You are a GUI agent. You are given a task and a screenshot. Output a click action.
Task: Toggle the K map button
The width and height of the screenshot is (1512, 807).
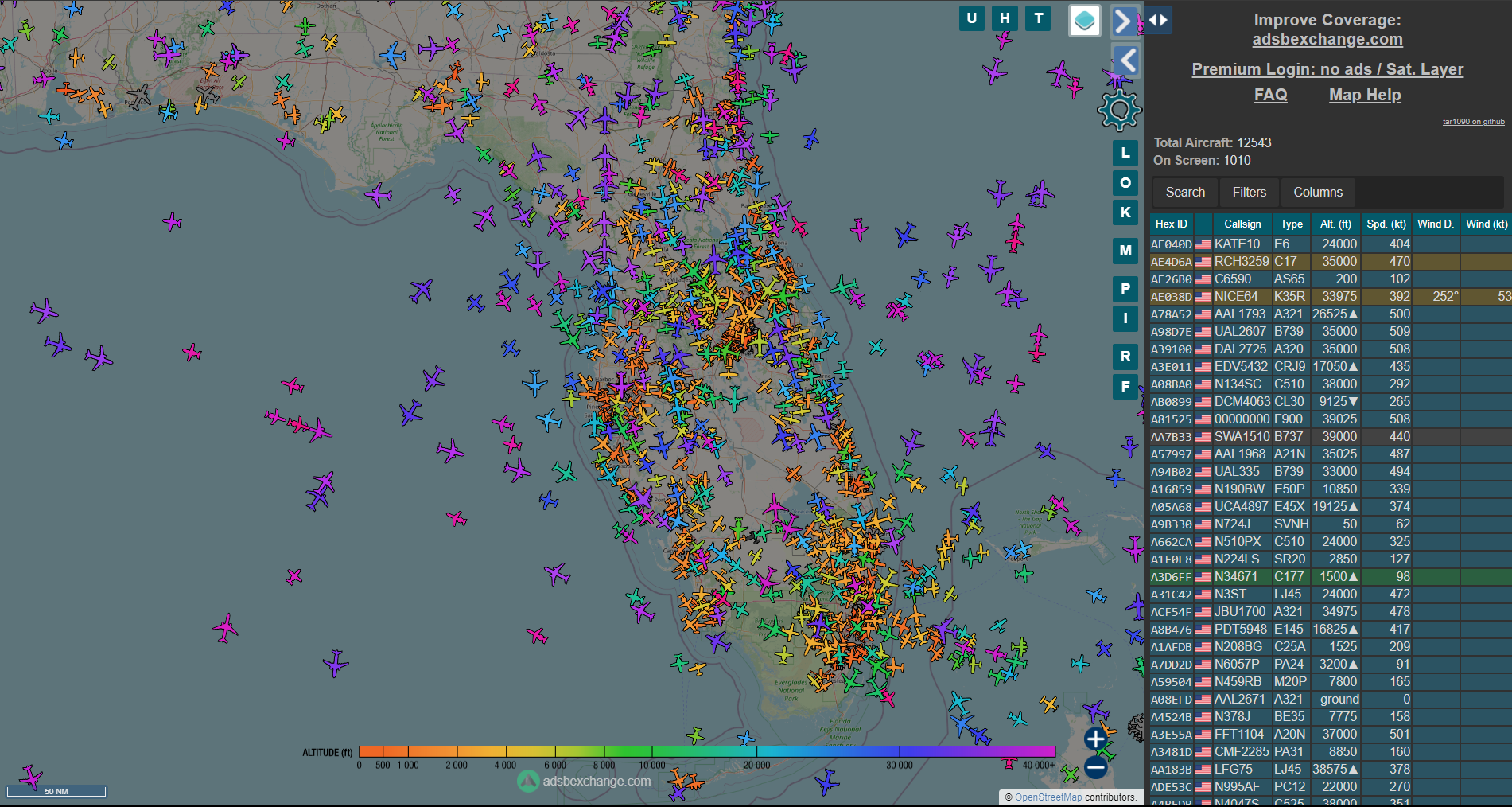coord(1125,212)
